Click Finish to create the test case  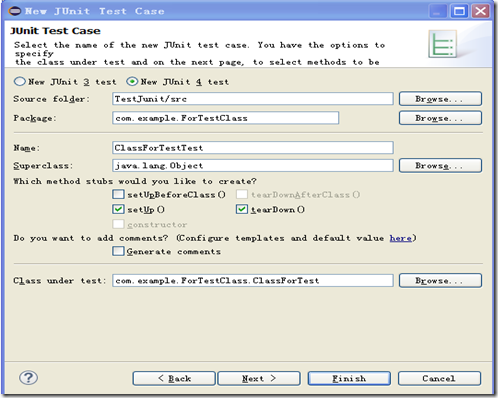(x=349, y=378)
